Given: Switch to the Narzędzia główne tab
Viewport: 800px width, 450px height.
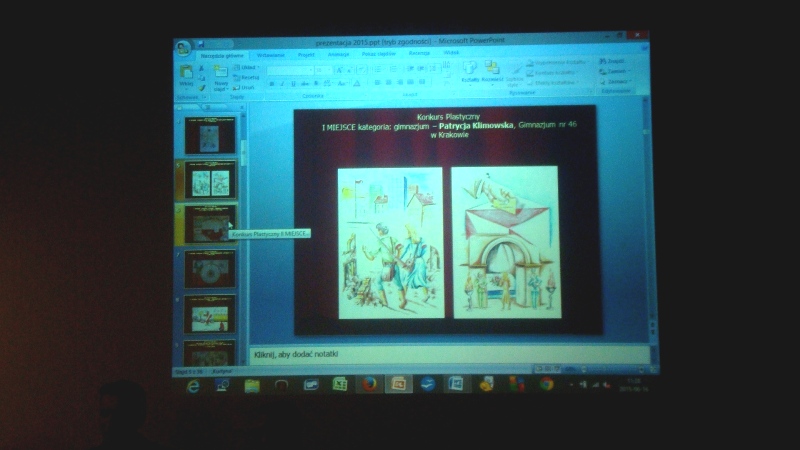Looking at the screenshot, I should click(222, 56).
